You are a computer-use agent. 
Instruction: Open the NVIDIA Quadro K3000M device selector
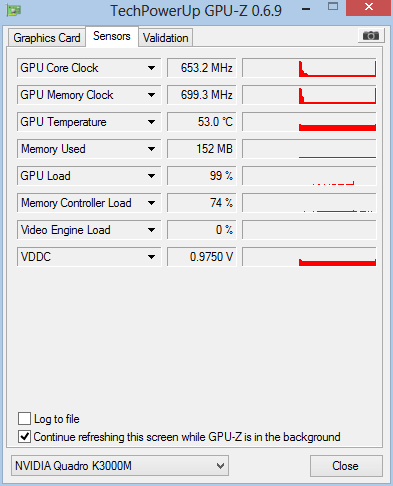coord(120,465)
